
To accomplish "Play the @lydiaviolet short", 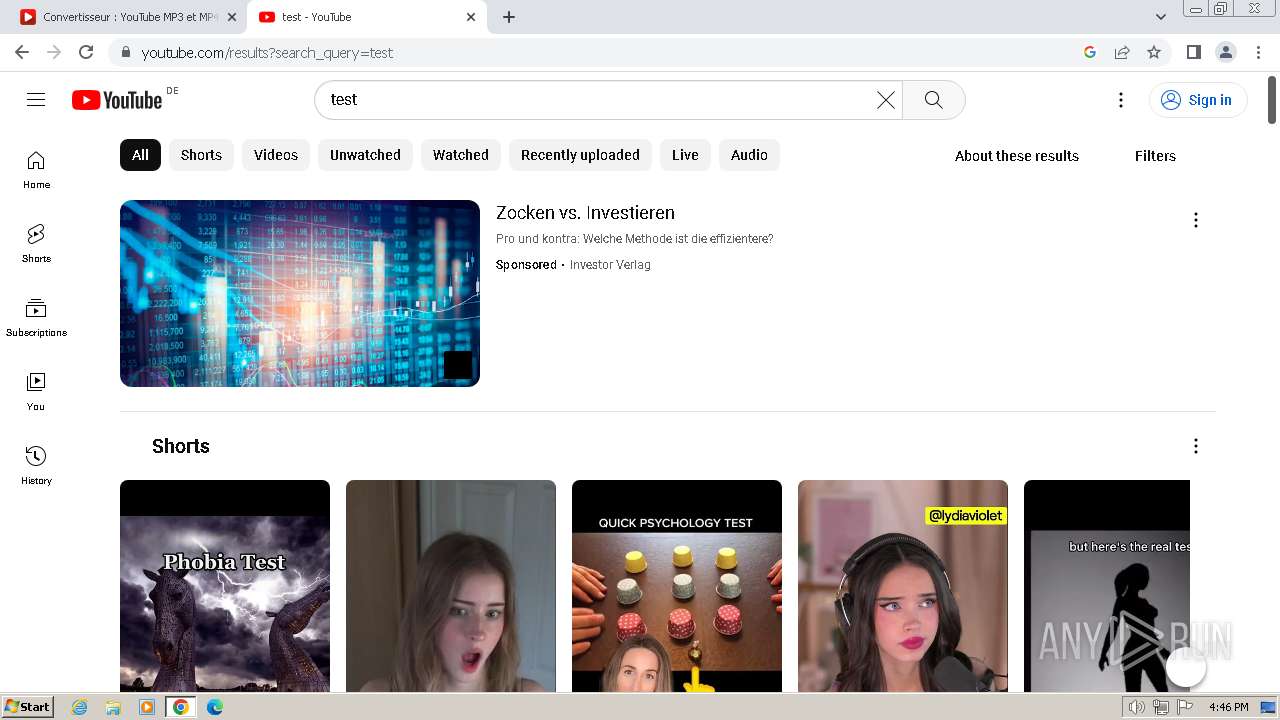I will click(x=903, y=586).
